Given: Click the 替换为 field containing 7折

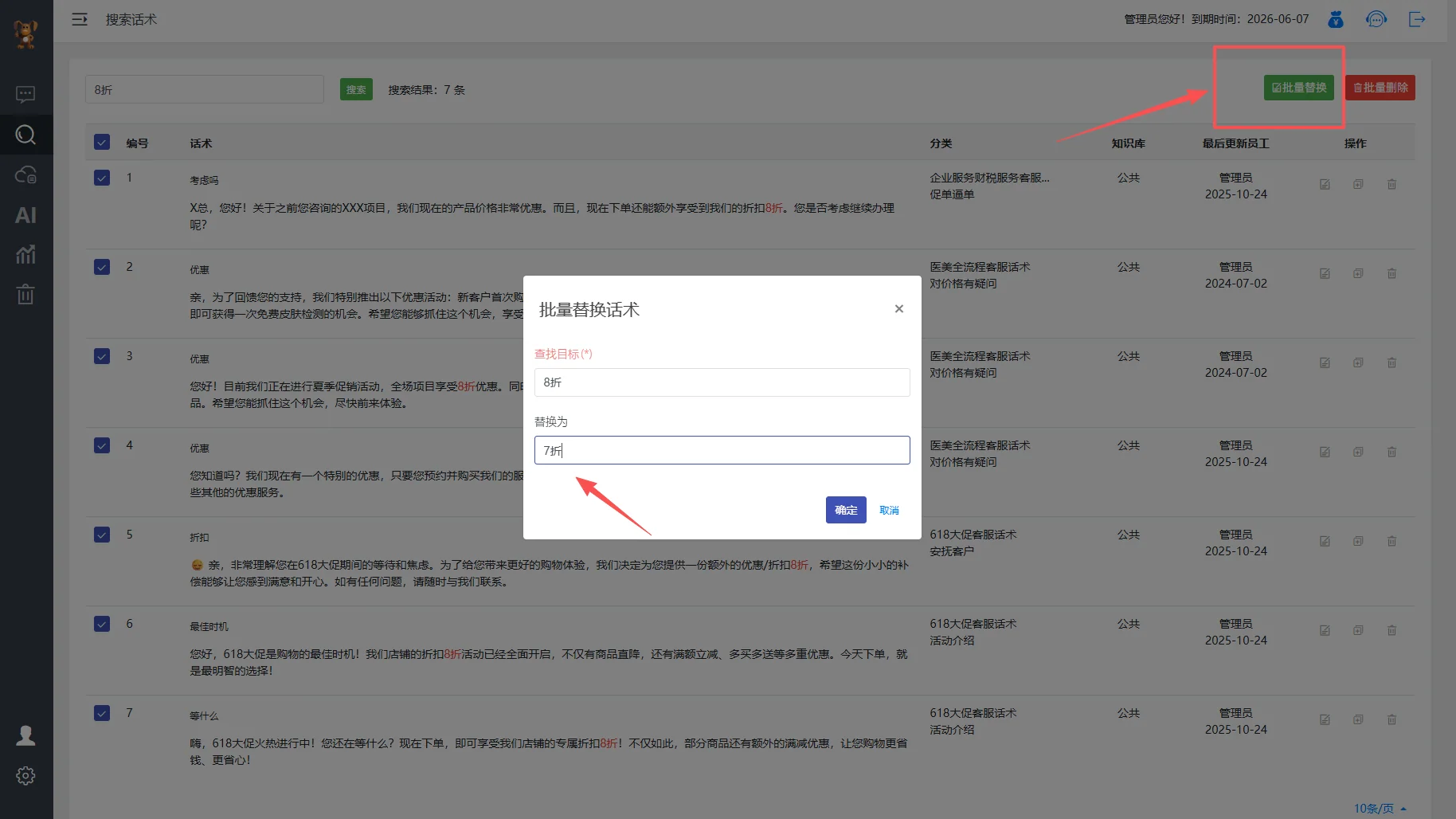Looking at the screenshot, I should [722, 450].
